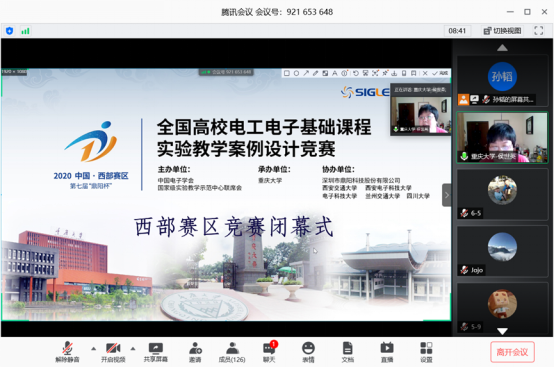Toggle the fullscreen icon in top bar
554x367 pixels.
pos(538,31)
